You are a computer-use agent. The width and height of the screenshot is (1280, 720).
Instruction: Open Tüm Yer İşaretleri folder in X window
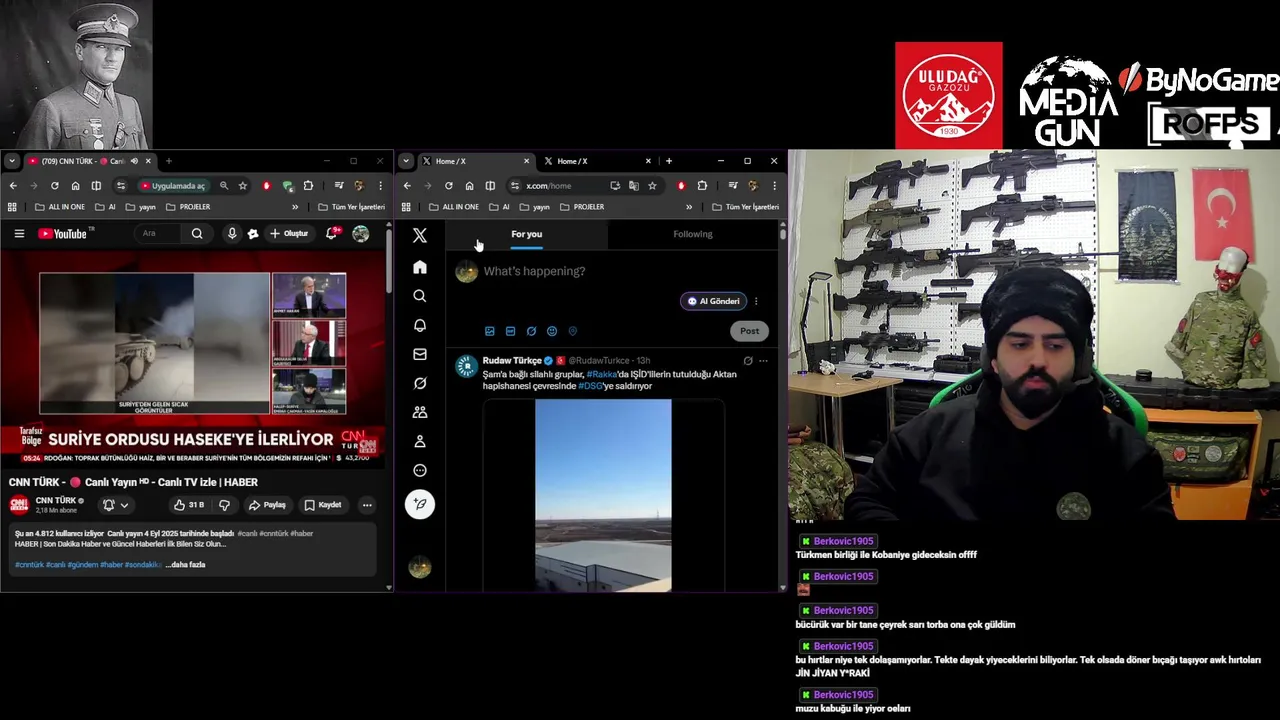745,207
